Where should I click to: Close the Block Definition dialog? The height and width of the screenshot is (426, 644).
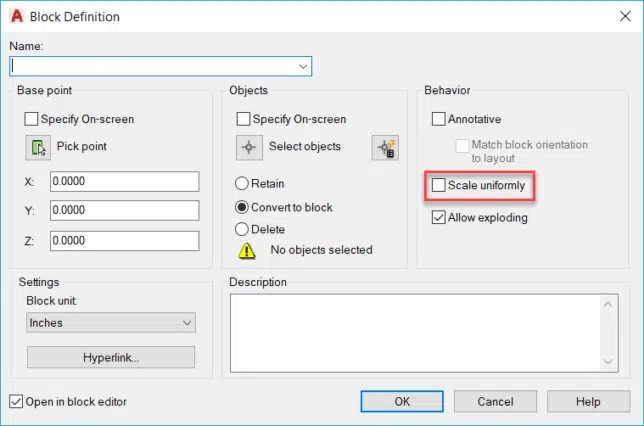pyautogui.click(x=625, y=16)
